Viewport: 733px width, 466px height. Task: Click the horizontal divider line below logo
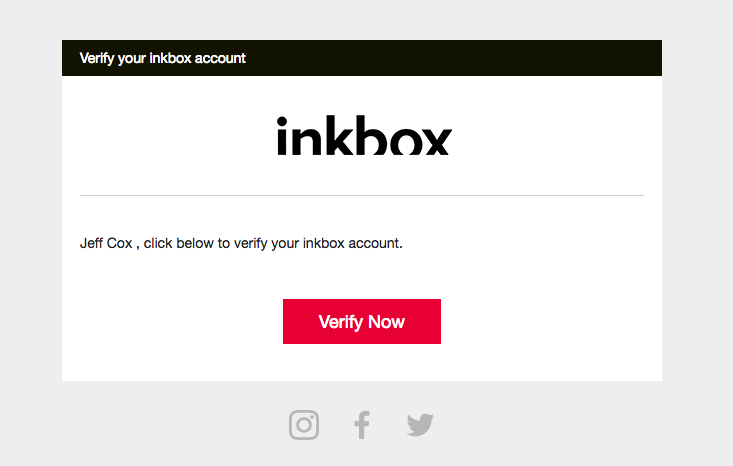pyautogui.click(x=362, y=195)
